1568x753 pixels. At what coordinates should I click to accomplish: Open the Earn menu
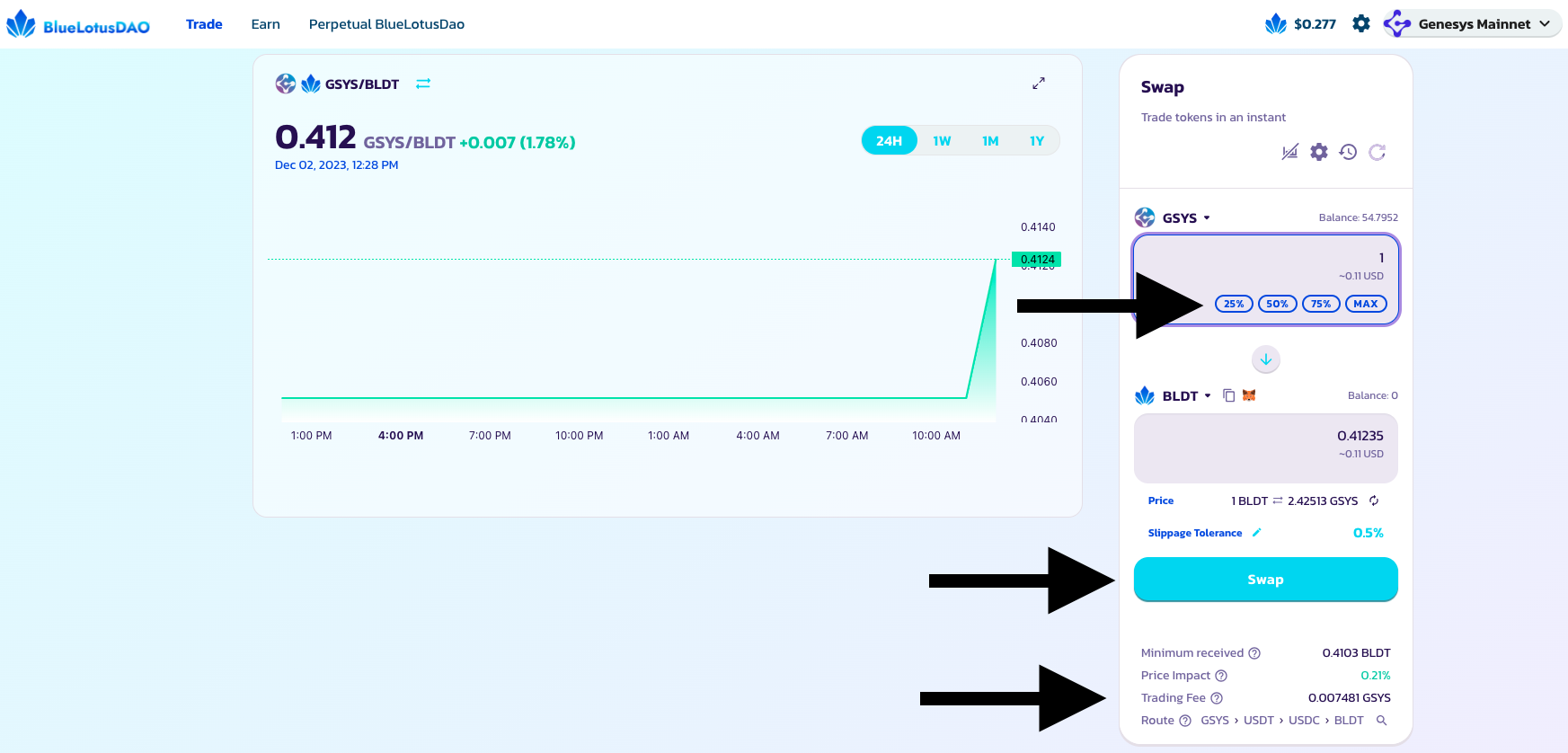pyautogui.click(x=265, y=24)
